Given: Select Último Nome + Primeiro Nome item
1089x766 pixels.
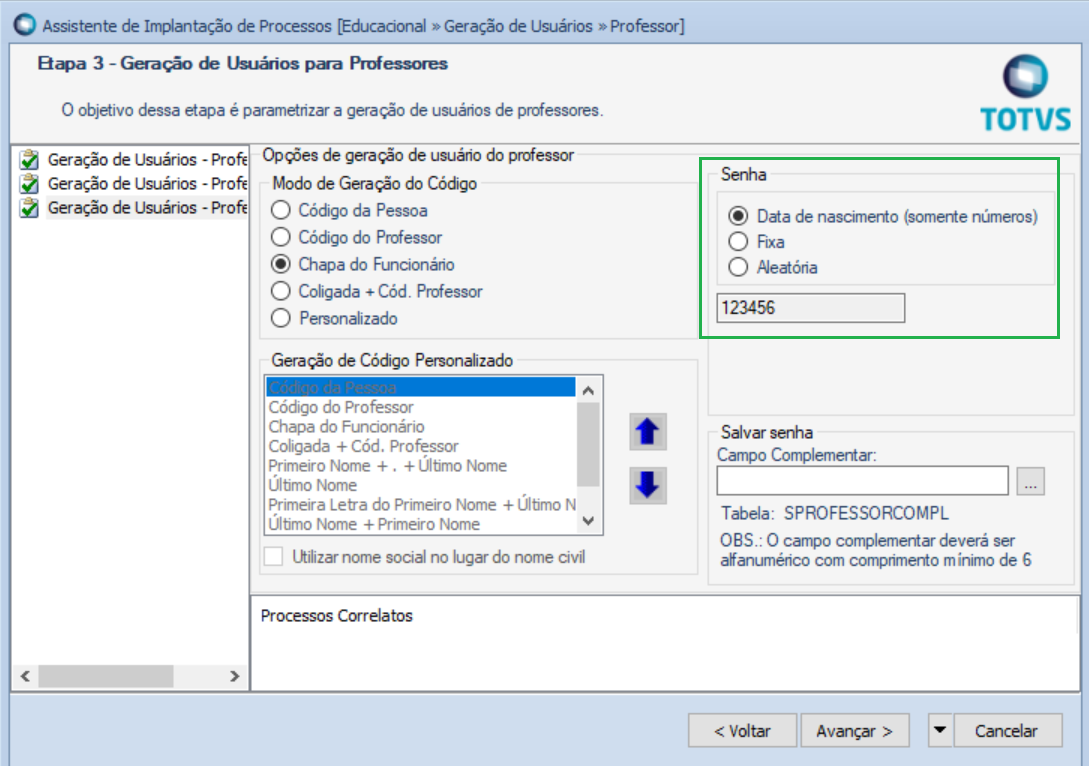Looking at the screenshot, I should coord(421,524).
